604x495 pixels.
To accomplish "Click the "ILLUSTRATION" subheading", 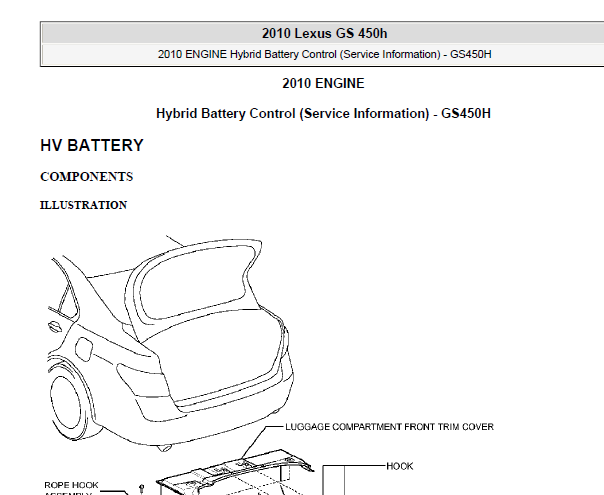I will pos(84,205).
